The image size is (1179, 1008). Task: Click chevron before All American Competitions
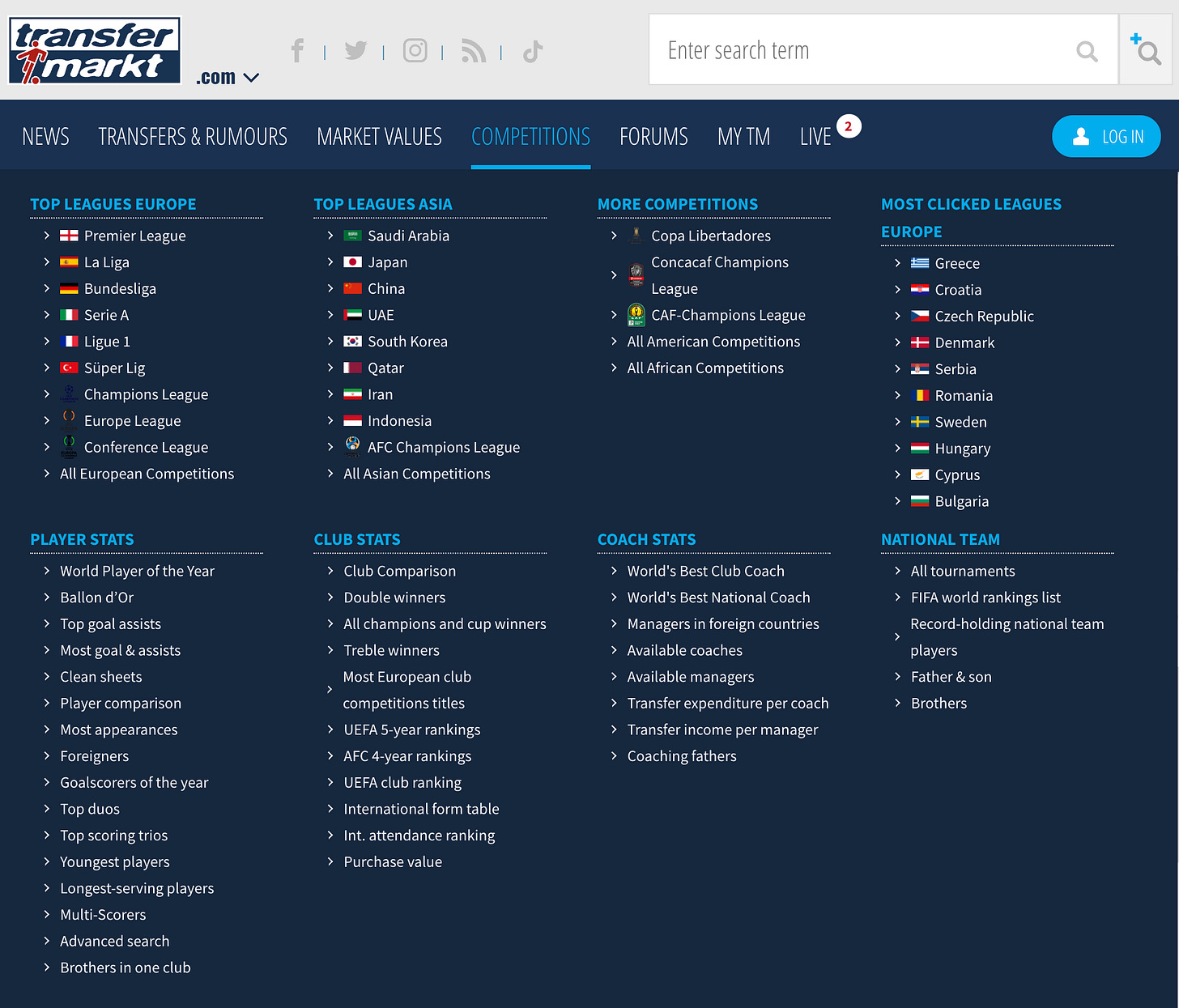point(613,342)
